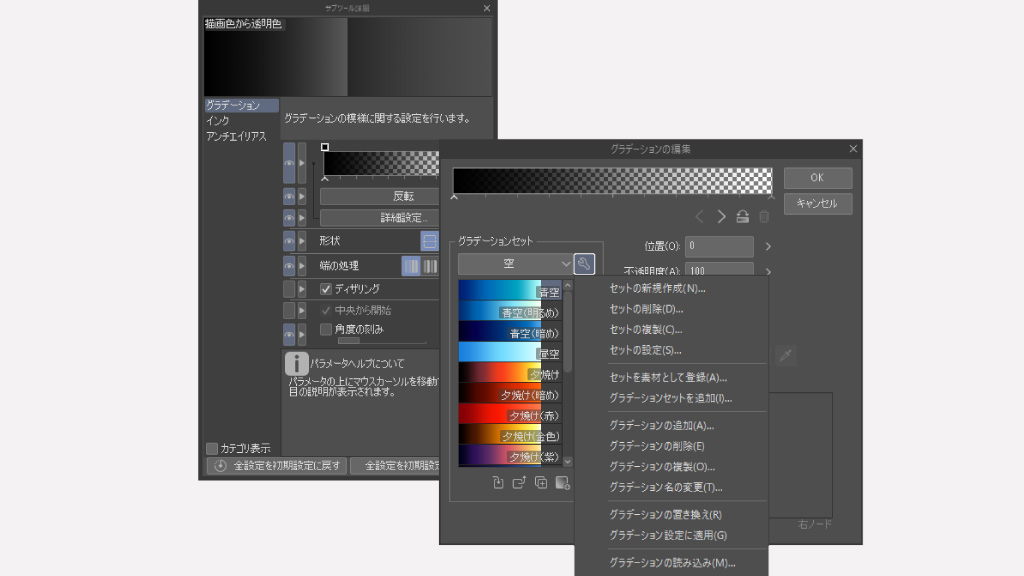Click the eyedropper icon
The width and height of the screenshot is (1024, 576).
tap(786, 355)
